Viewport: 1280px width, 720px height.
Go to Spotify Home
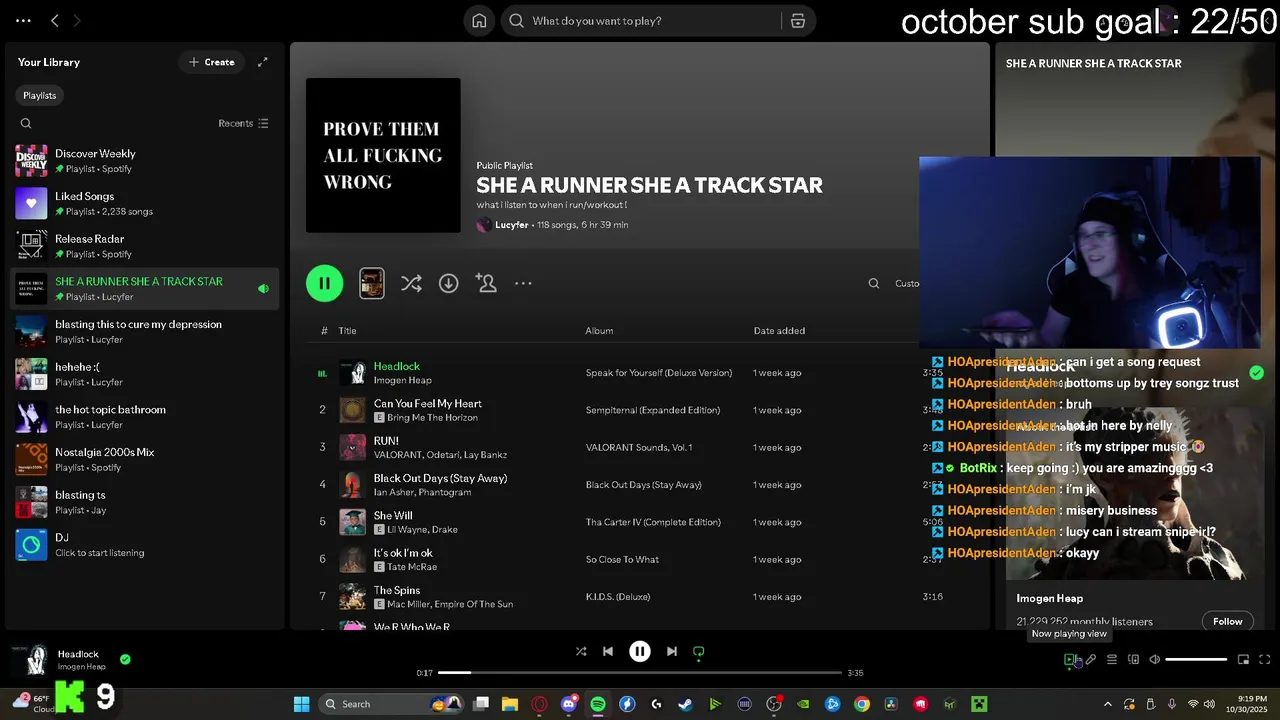coord(480,21)
